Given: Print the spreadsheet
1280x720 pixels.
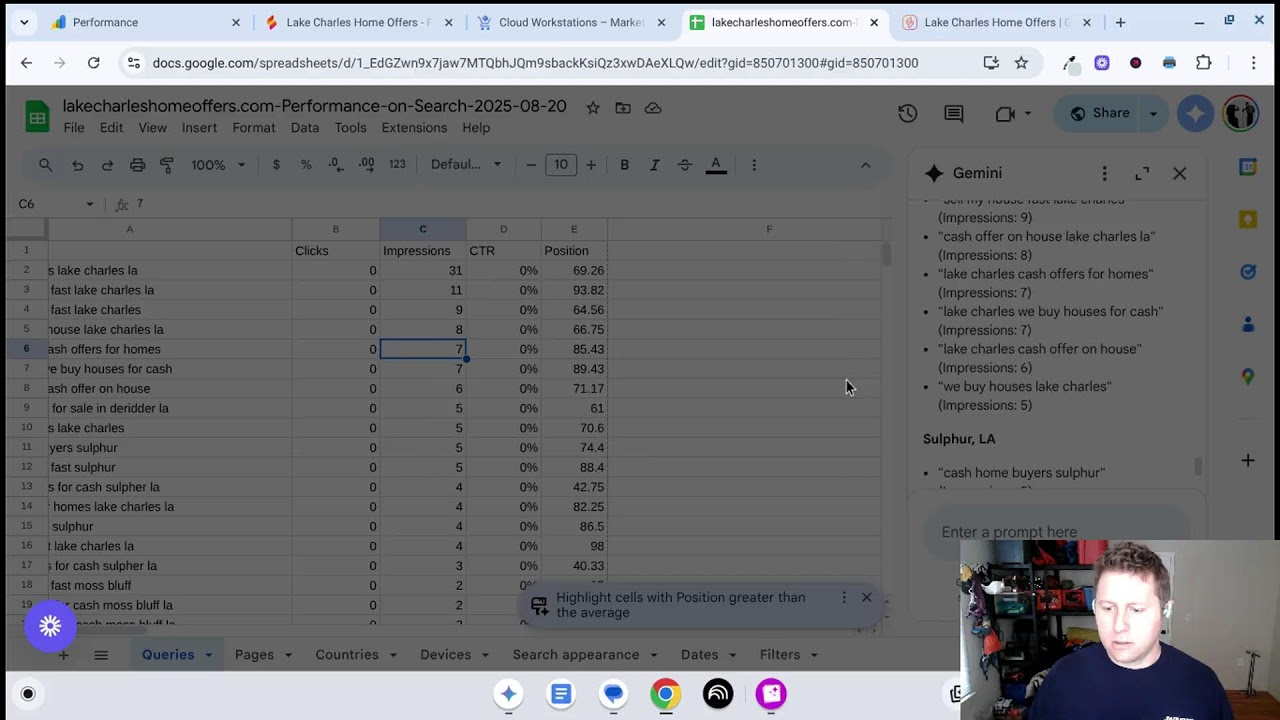Looking at the screenshot, I should (137, 165).
